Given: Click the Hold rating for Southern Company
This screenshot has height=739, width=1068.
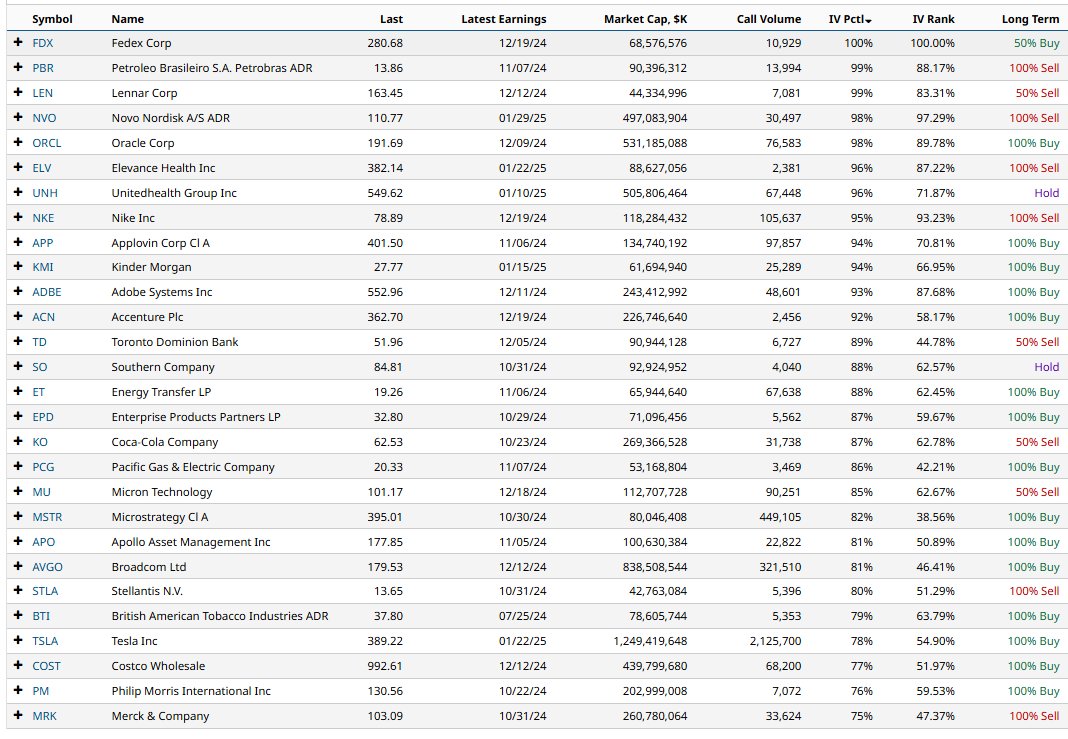Looking at the screenshot, I should (1046, 367).
